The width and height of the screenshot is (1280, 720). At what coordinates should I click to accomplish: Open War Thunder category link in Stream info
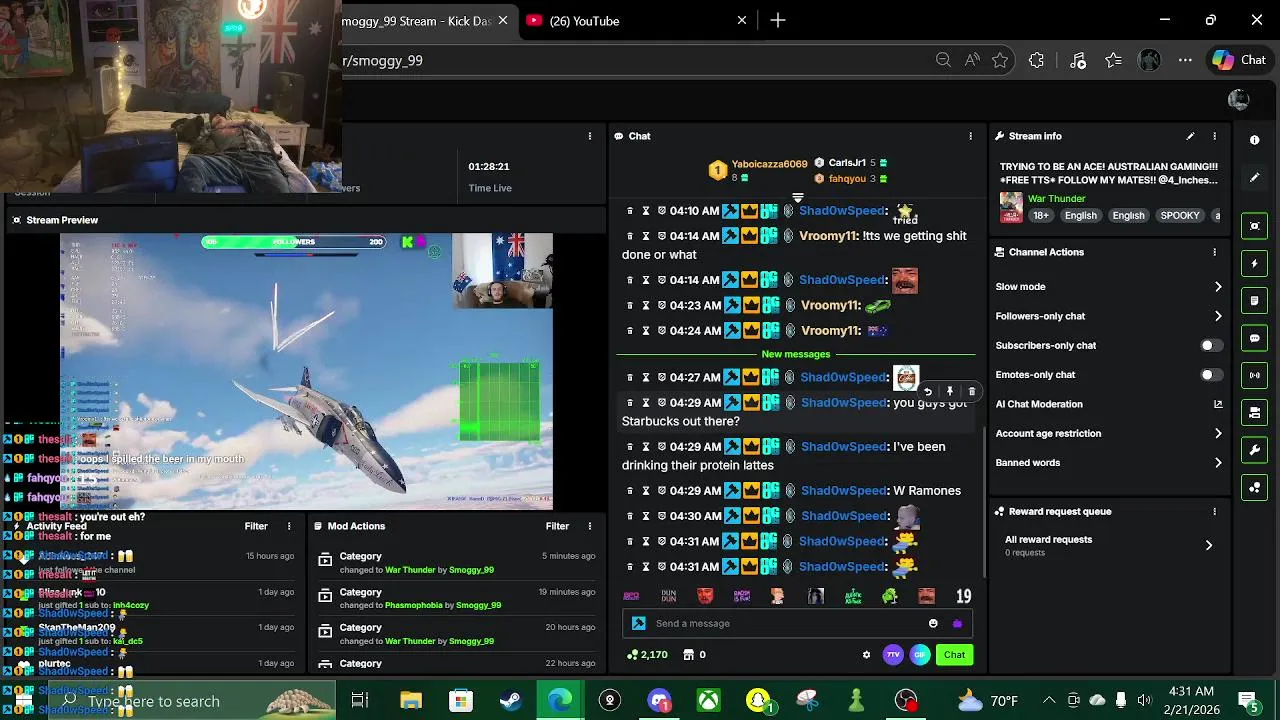pyautogui.click(x=1056, y=199)
